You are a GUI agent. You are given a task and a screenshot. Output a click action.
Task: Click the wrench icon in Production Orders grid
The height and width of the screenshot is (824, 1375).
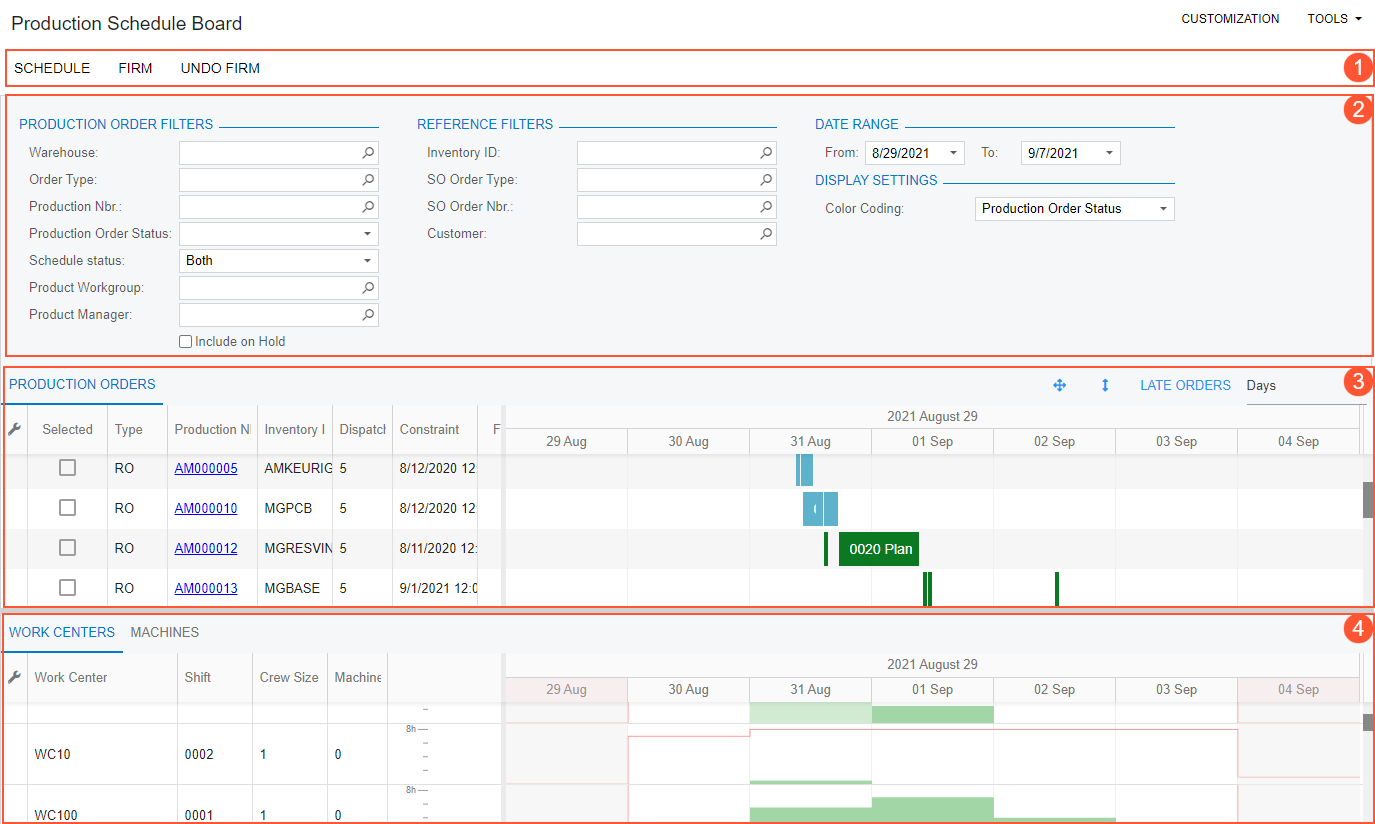[14, 429]
